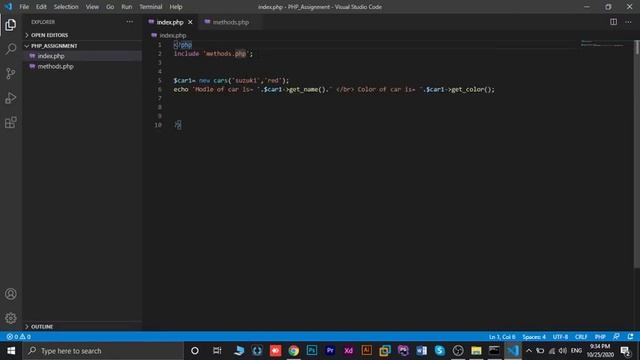The height and width of the screenshot is (360, 640).
Task: Click the CRLF end-of-line selector
Action: pyautogui.click(x=581, y=337)
